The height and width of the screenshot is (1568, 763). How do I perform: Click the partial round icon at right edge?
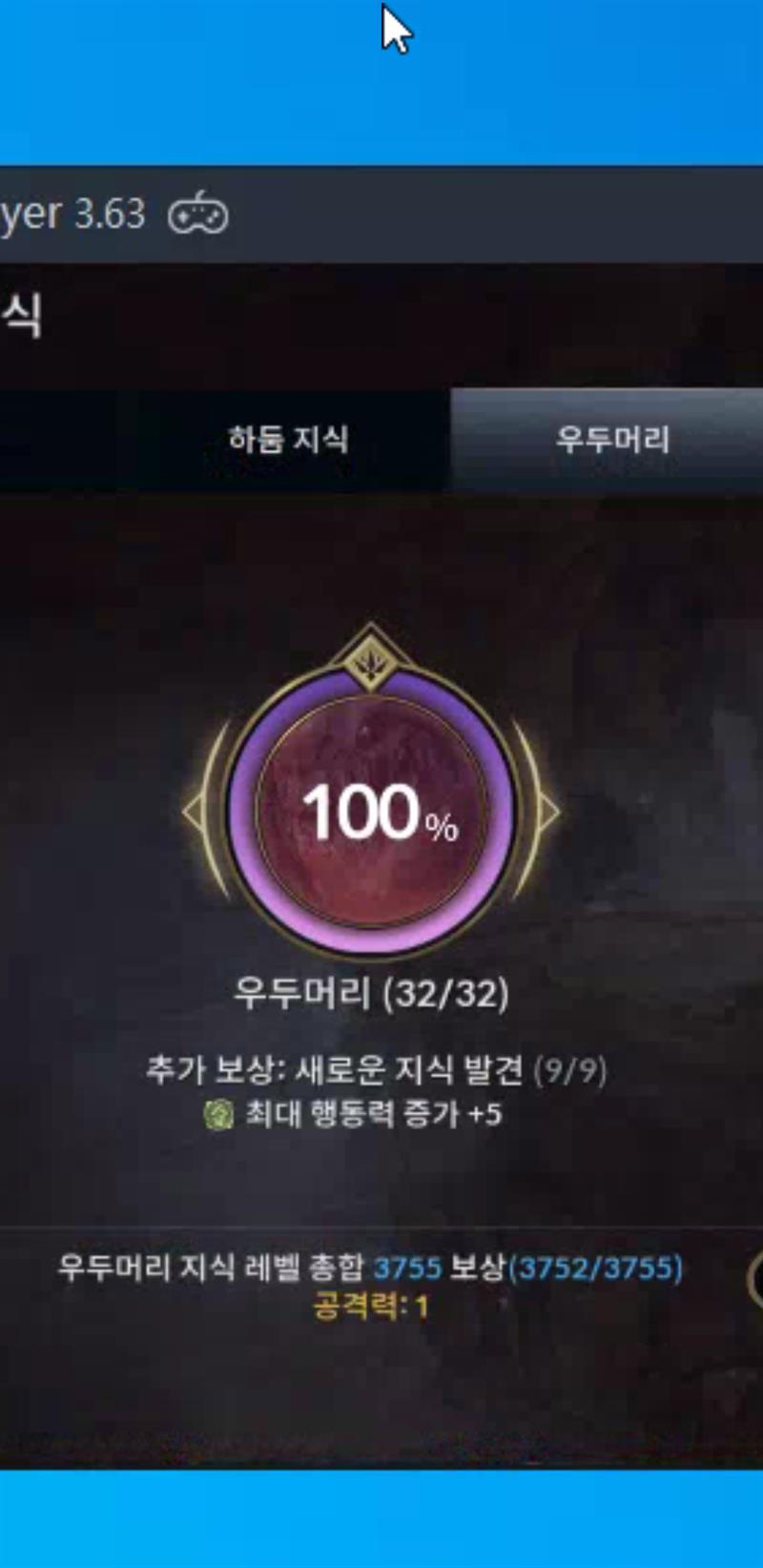[754, 1280]
